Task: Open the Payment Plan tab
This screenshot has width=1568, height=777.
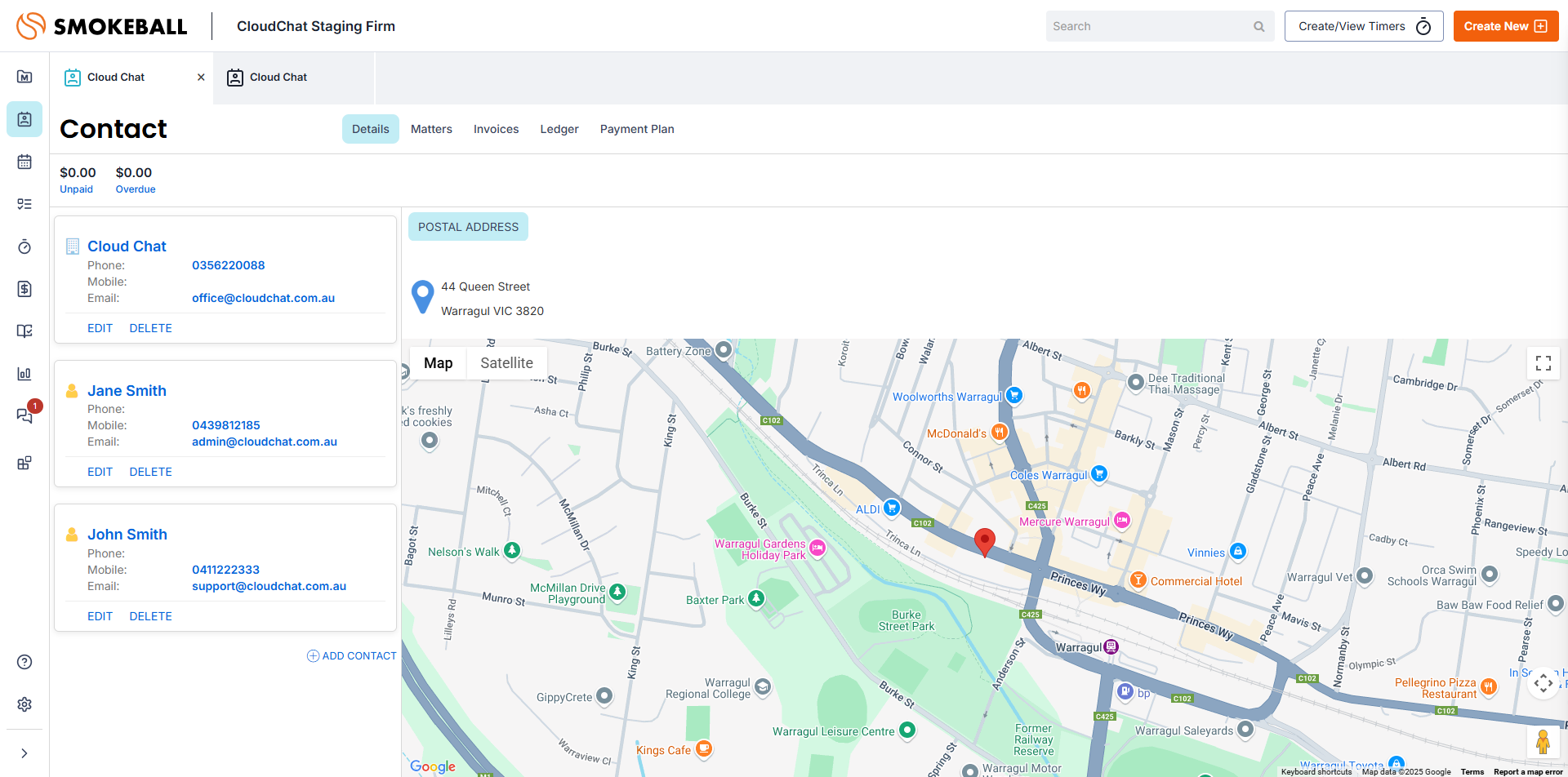Action: (x=636, y=129)
